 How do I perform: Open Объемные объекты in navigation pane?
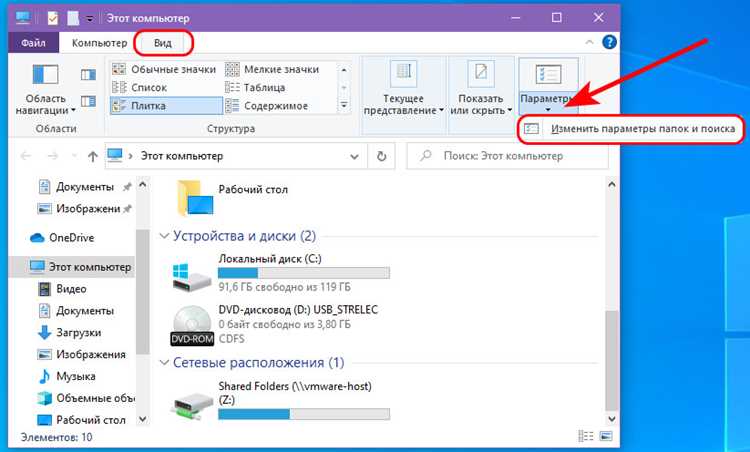click(x=86, y=398)
